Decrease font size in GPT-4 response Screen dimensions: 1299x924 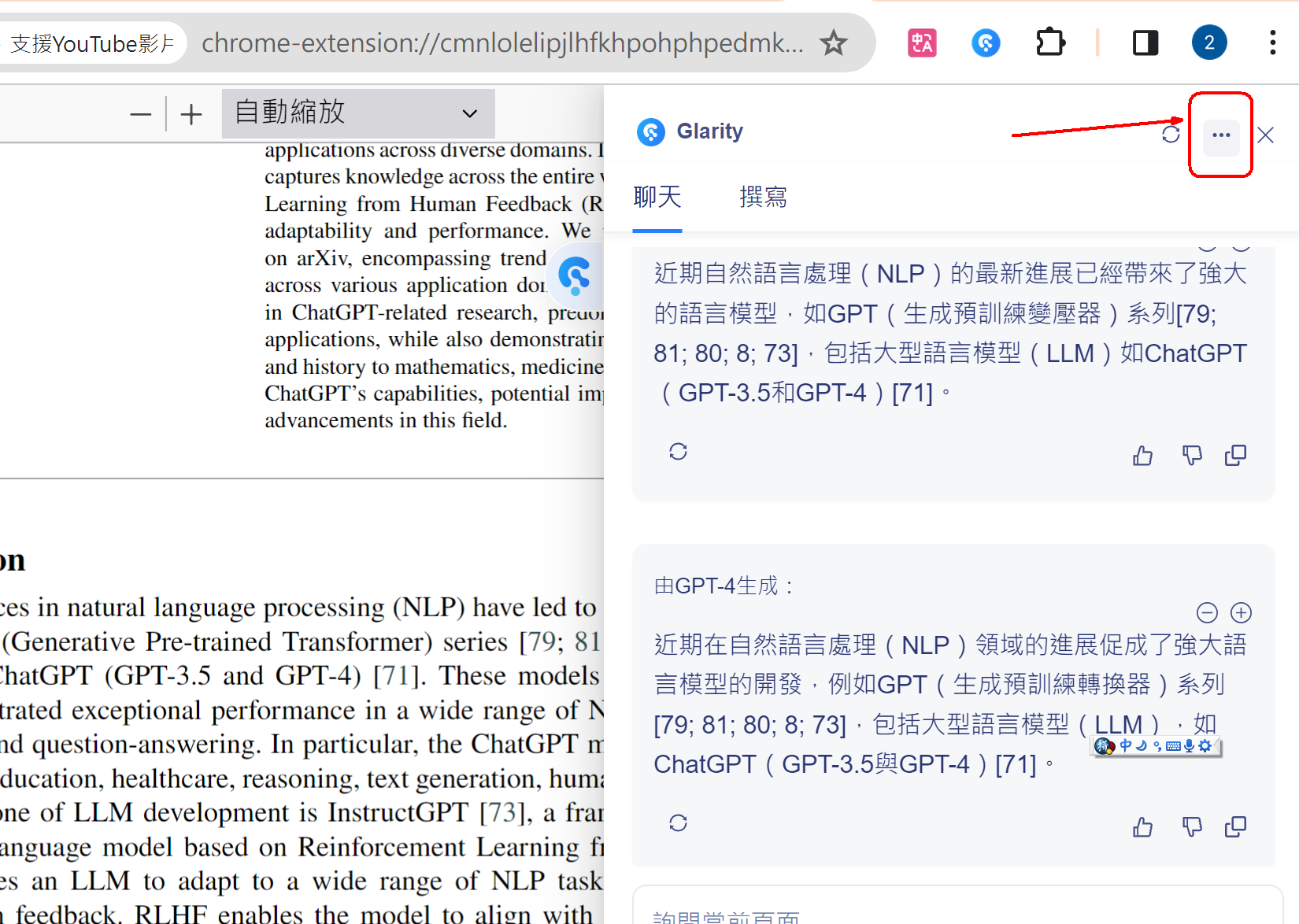point(1207,612)
